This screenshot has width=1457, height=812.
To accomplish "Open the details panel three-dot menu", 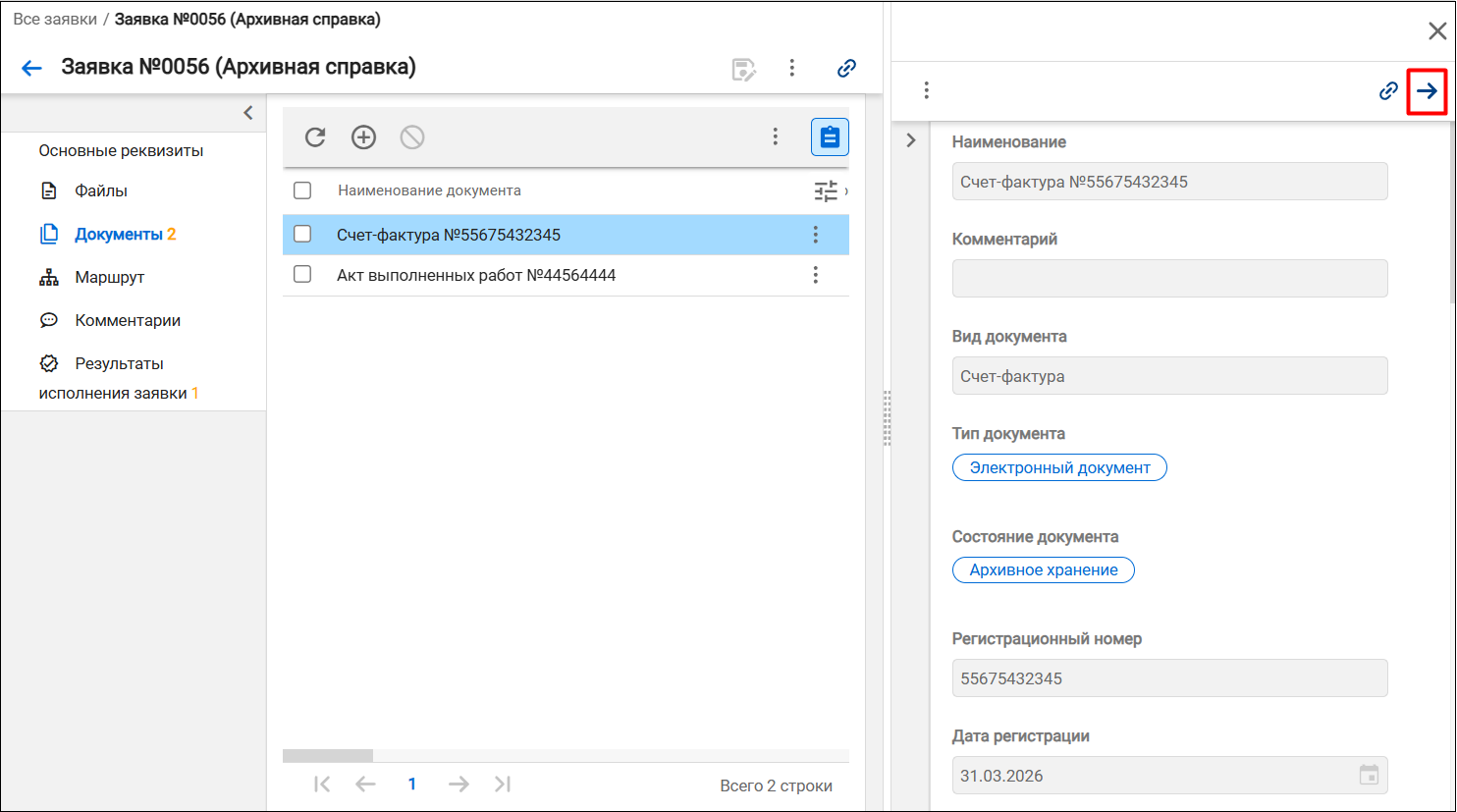I will click(x=926, y=90).
